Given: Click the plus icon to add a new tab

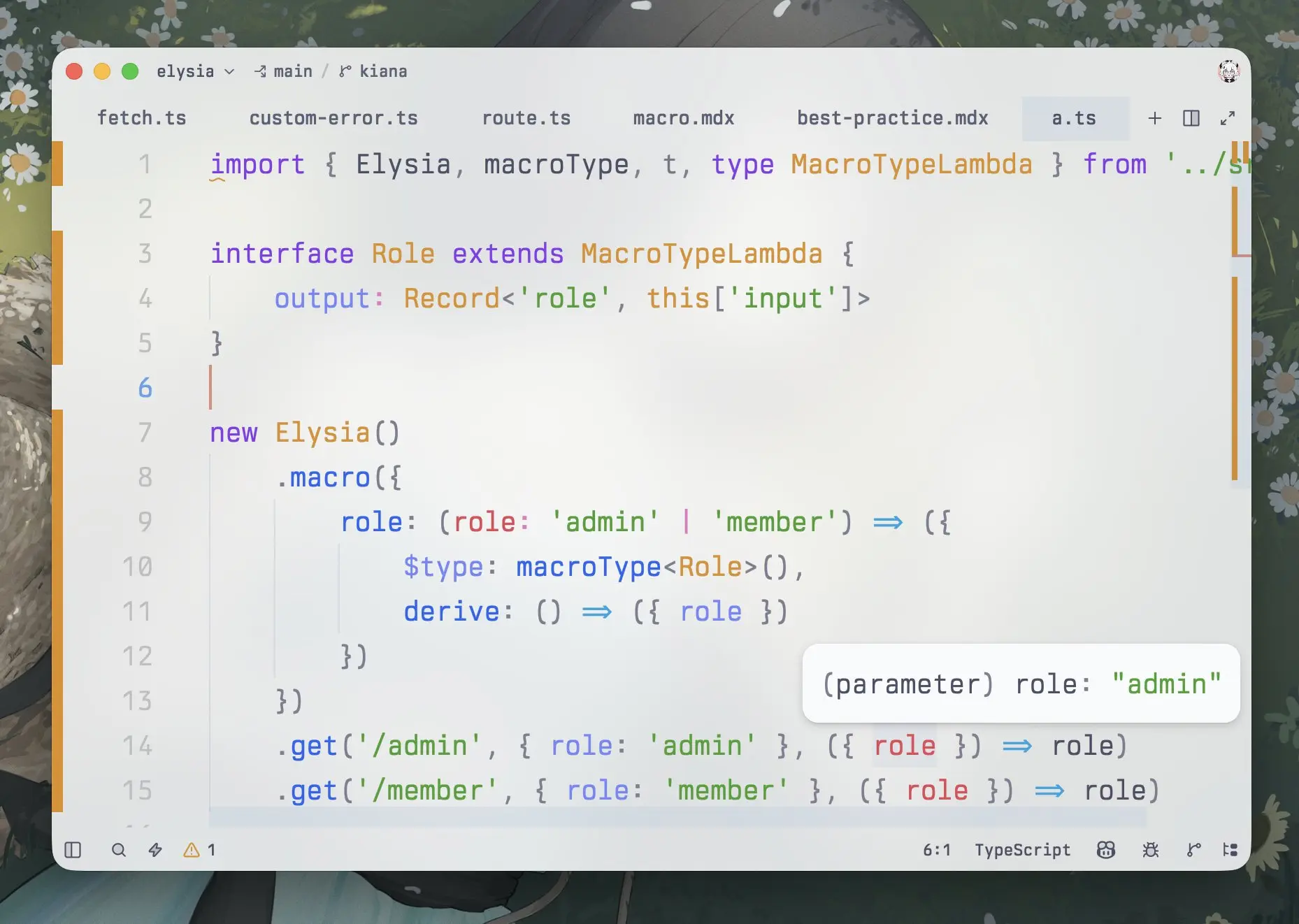Looking at the screenshot, I should click(1155, 118).
